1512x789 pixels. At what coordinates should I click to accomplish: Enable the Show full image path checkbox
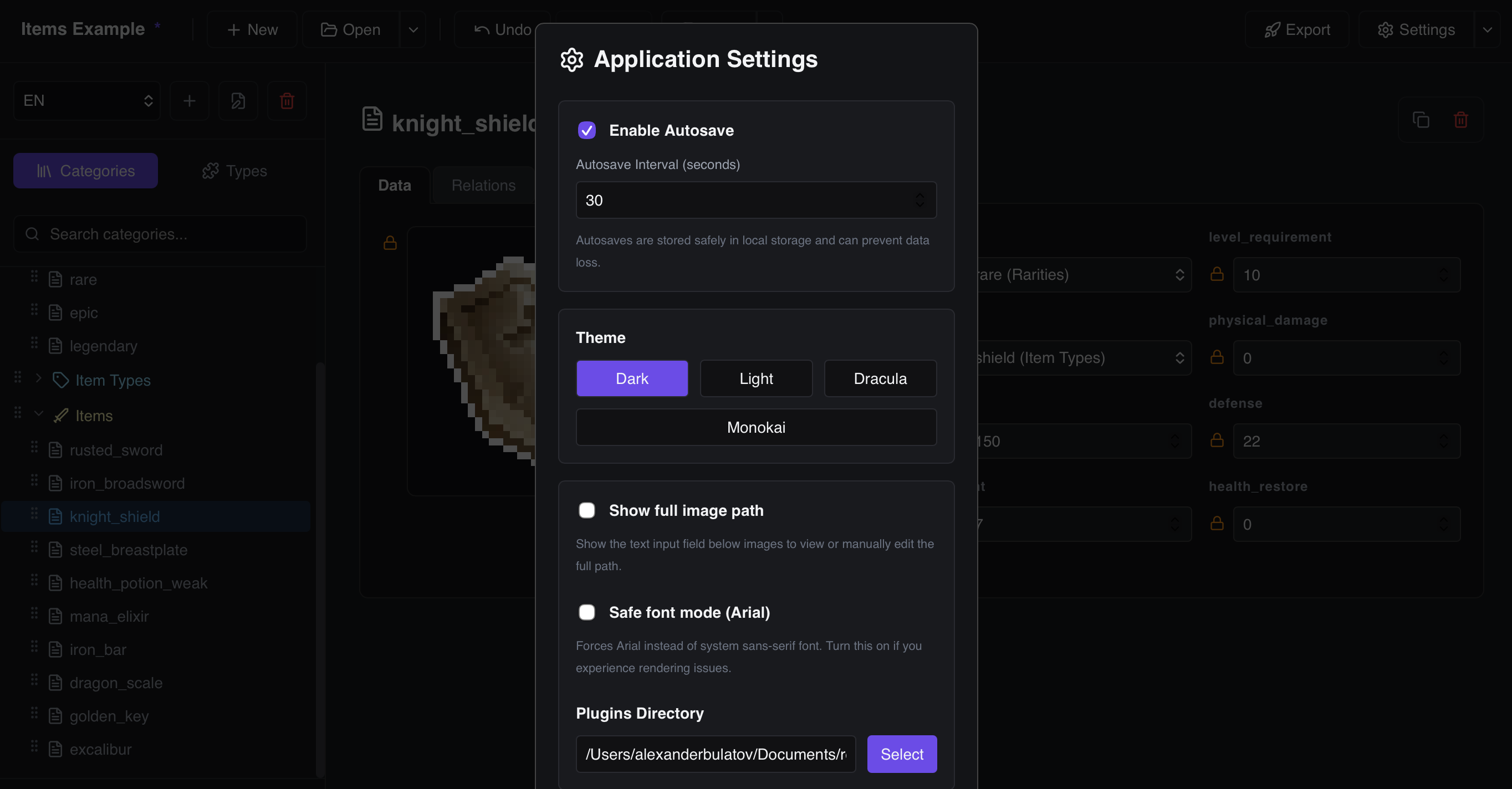click(x=586, y=510)
